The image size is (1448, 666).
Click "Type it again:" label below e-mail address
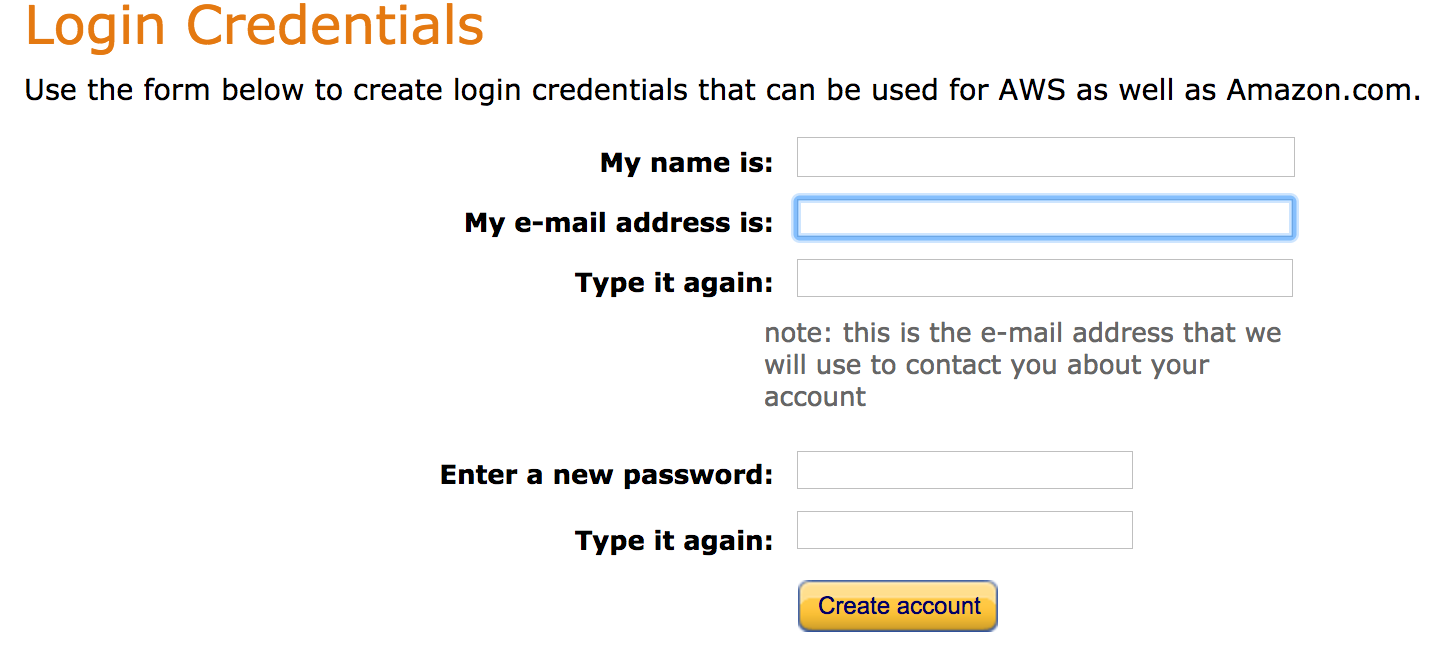[x=673, y=283]
